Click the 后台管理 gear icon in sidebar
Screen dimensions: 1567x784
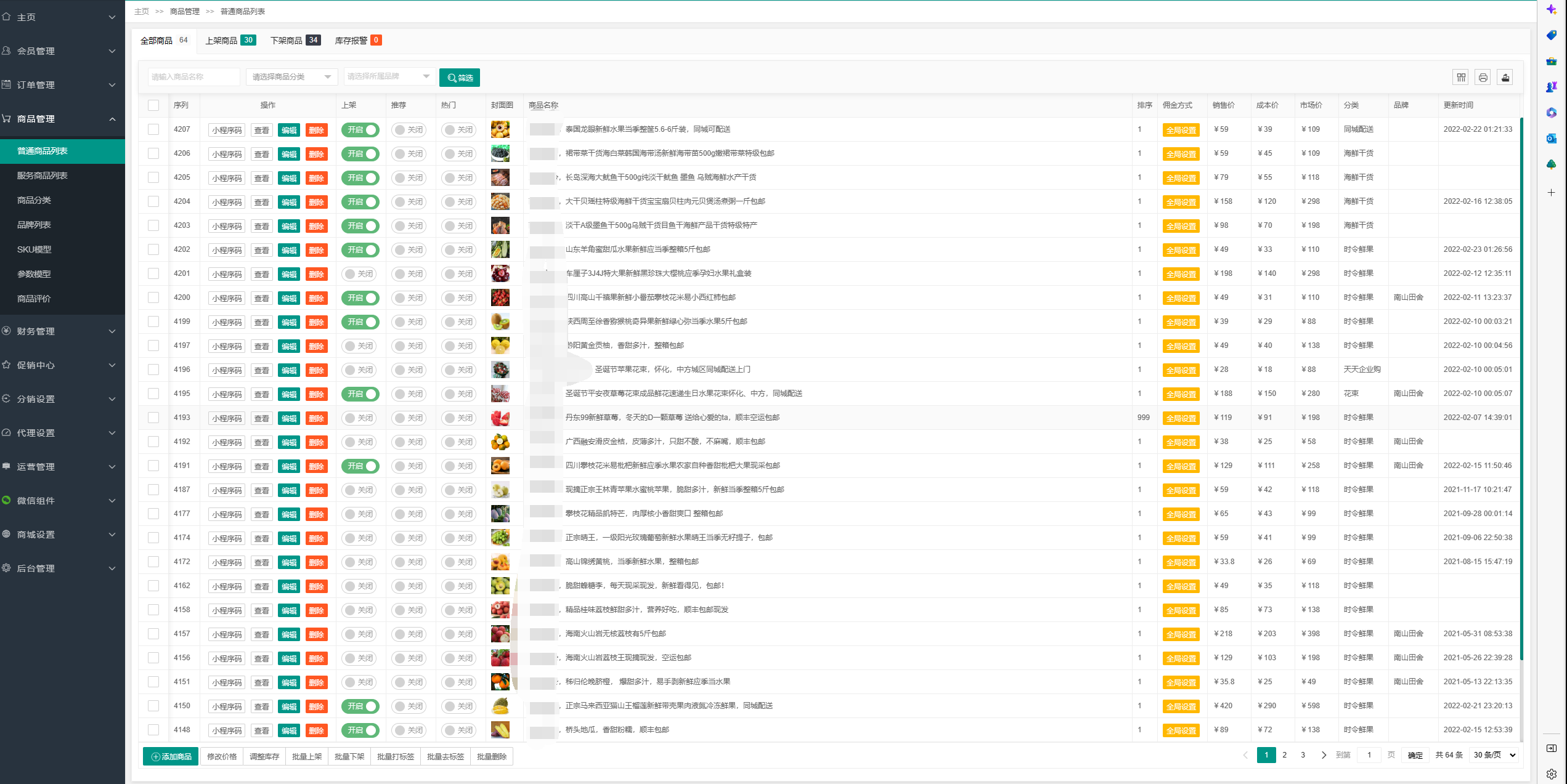(6, 568)
